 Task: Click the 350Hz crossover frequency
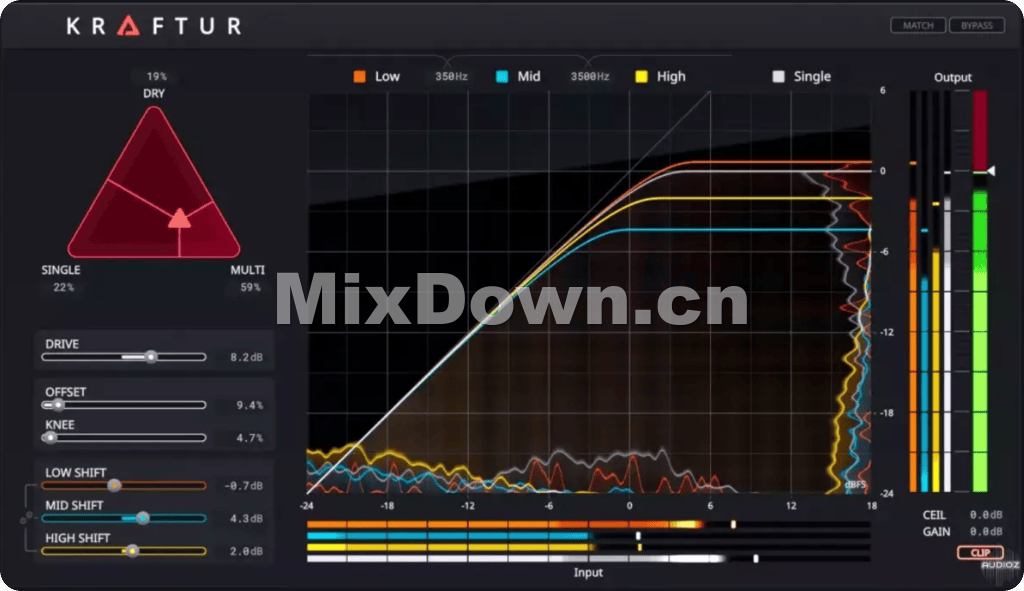point(451,76)
